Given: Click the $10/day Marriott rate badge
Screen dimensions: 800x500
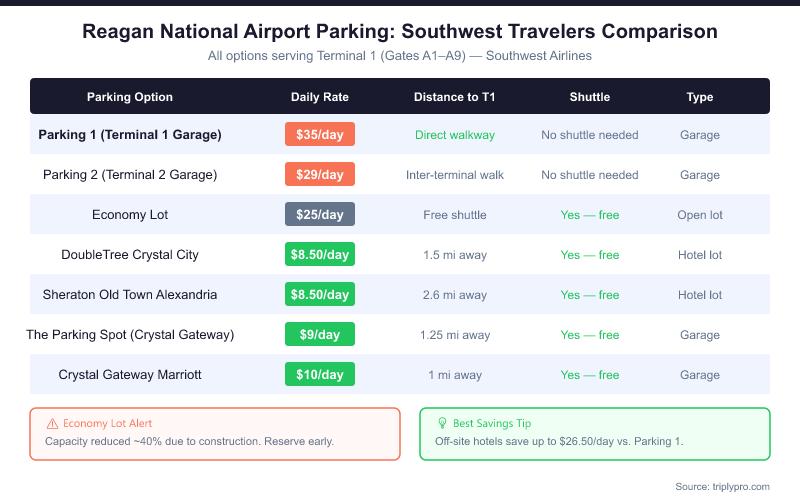Looking at the screenshot, I should click(320, 374).
